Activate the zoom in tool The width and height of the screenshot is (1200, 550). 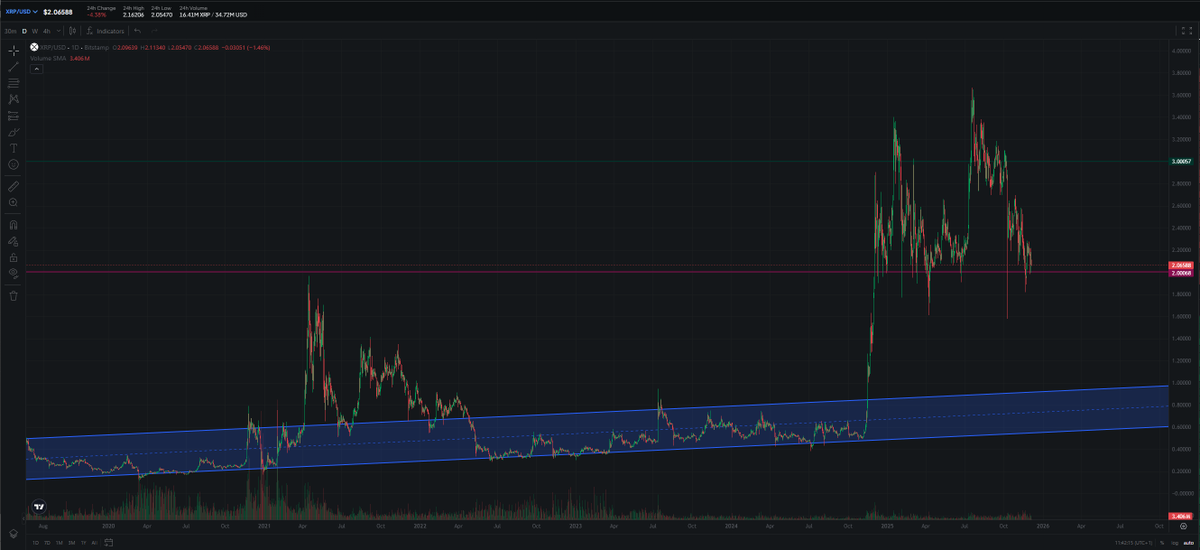click(13, 202)
